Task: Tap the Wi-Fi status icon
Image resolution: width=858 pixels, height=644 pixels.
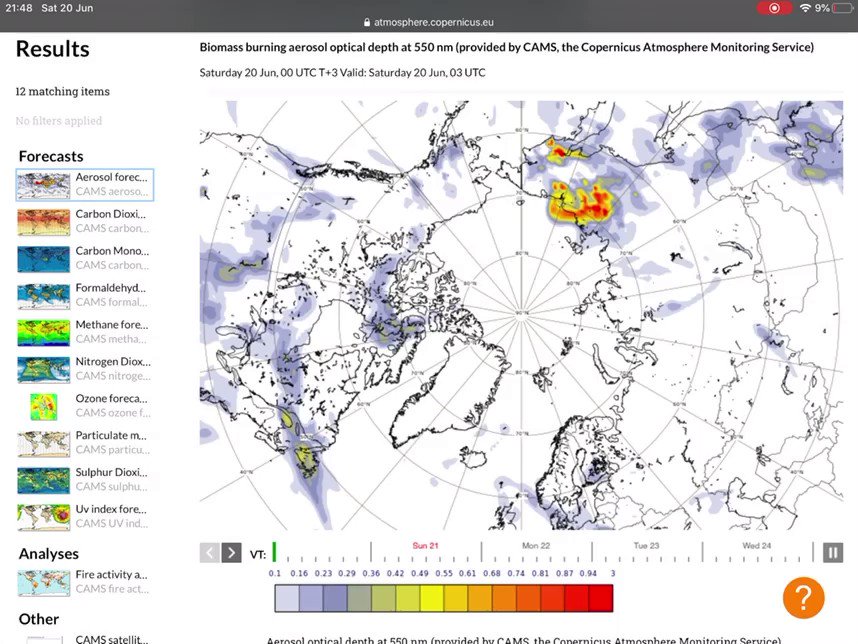Action: tap(805, 8)
